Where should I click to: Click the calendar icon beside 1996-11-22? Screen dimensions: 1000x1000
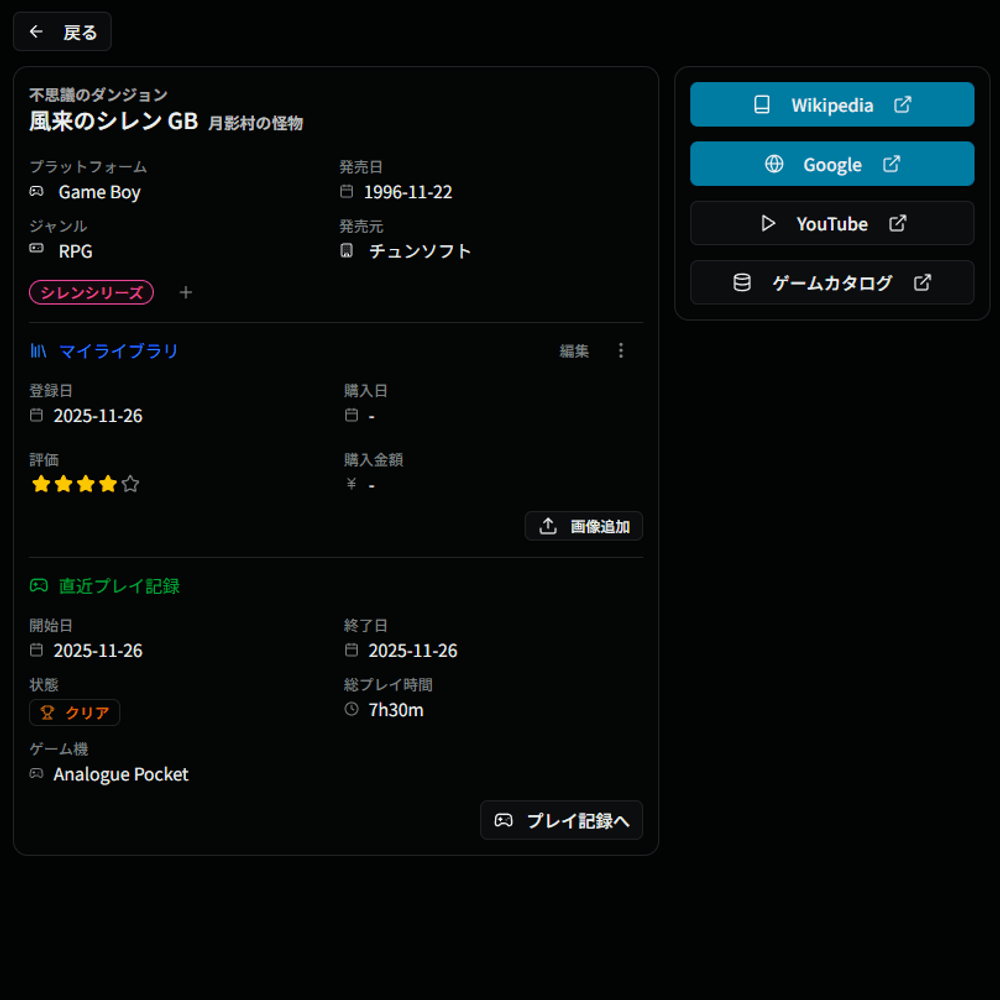point(346,191)
